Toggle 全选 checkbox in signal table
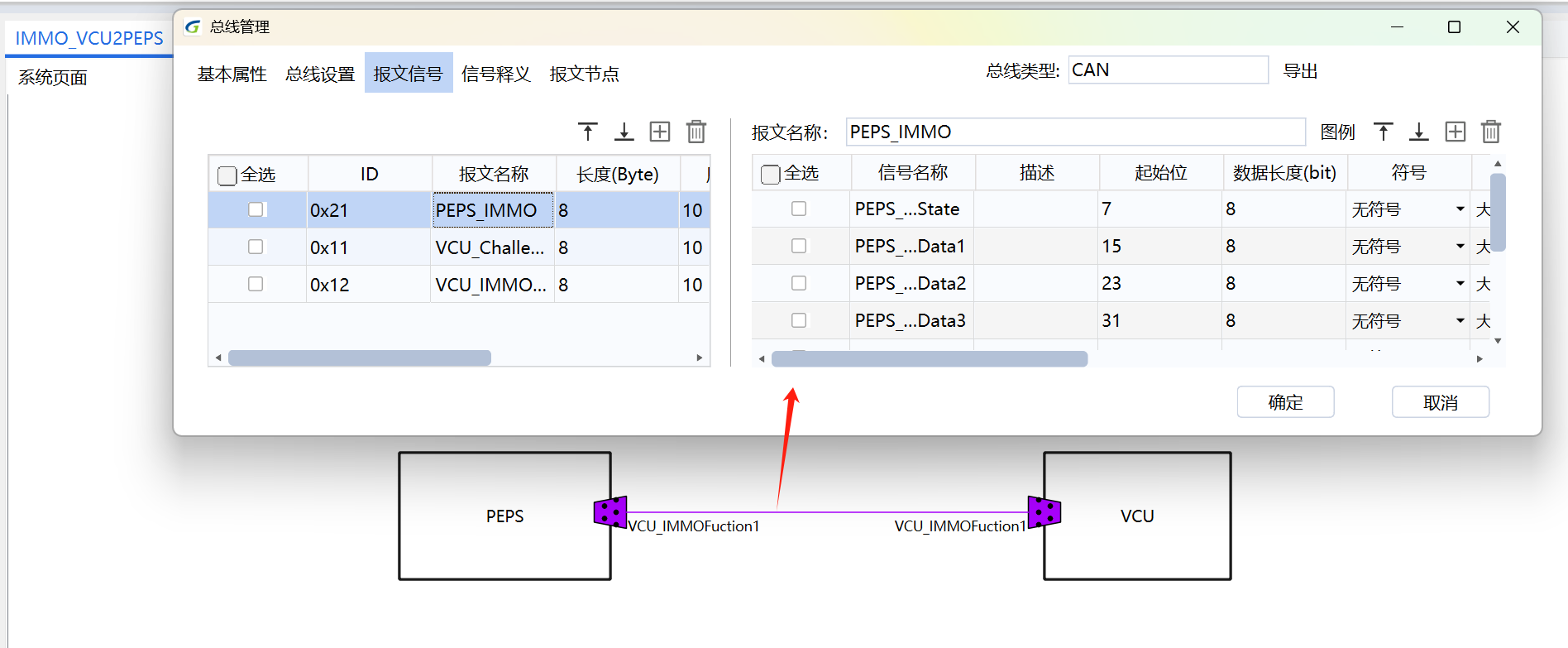The width and height of the screenshot is (1568, 648). [x=770, y=174]
